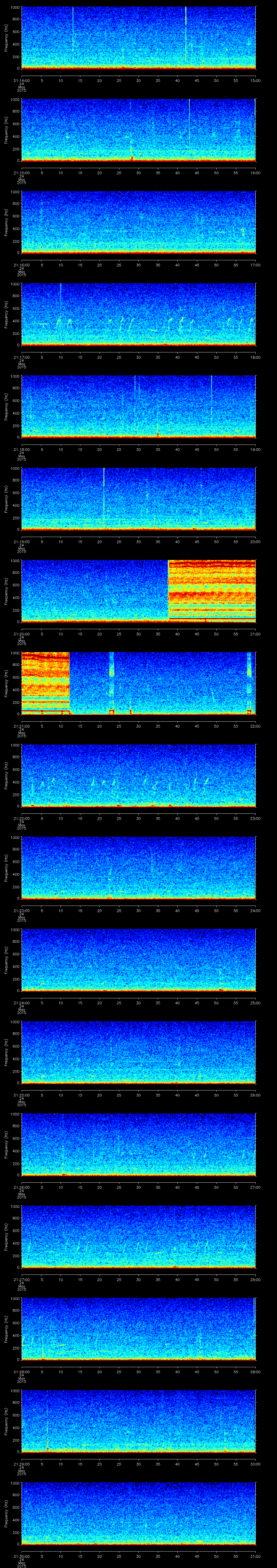Click the 21:15:00 time axis label

21,173
